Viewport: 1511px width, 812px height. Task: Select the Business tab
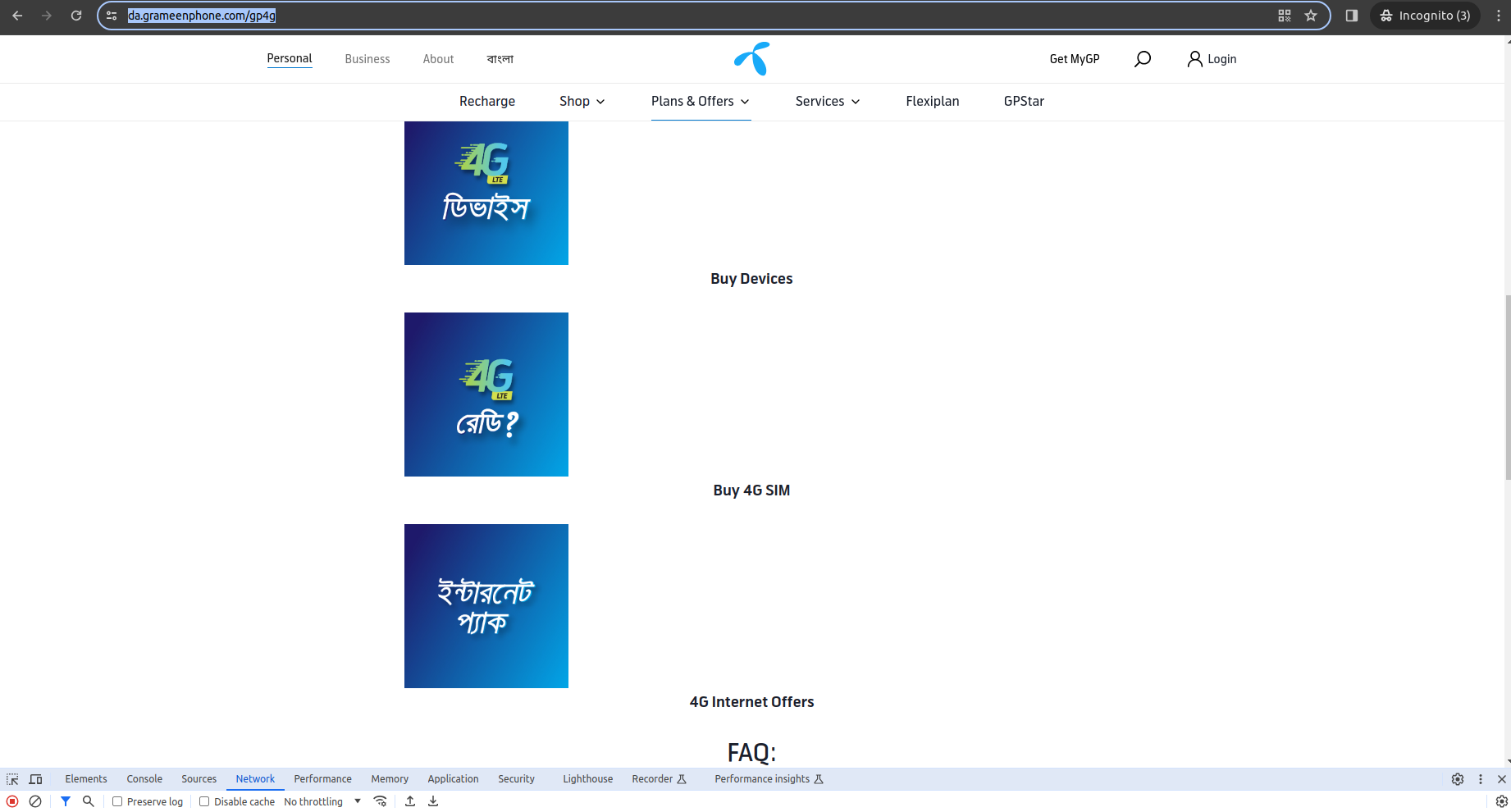(x=367, y=59)
